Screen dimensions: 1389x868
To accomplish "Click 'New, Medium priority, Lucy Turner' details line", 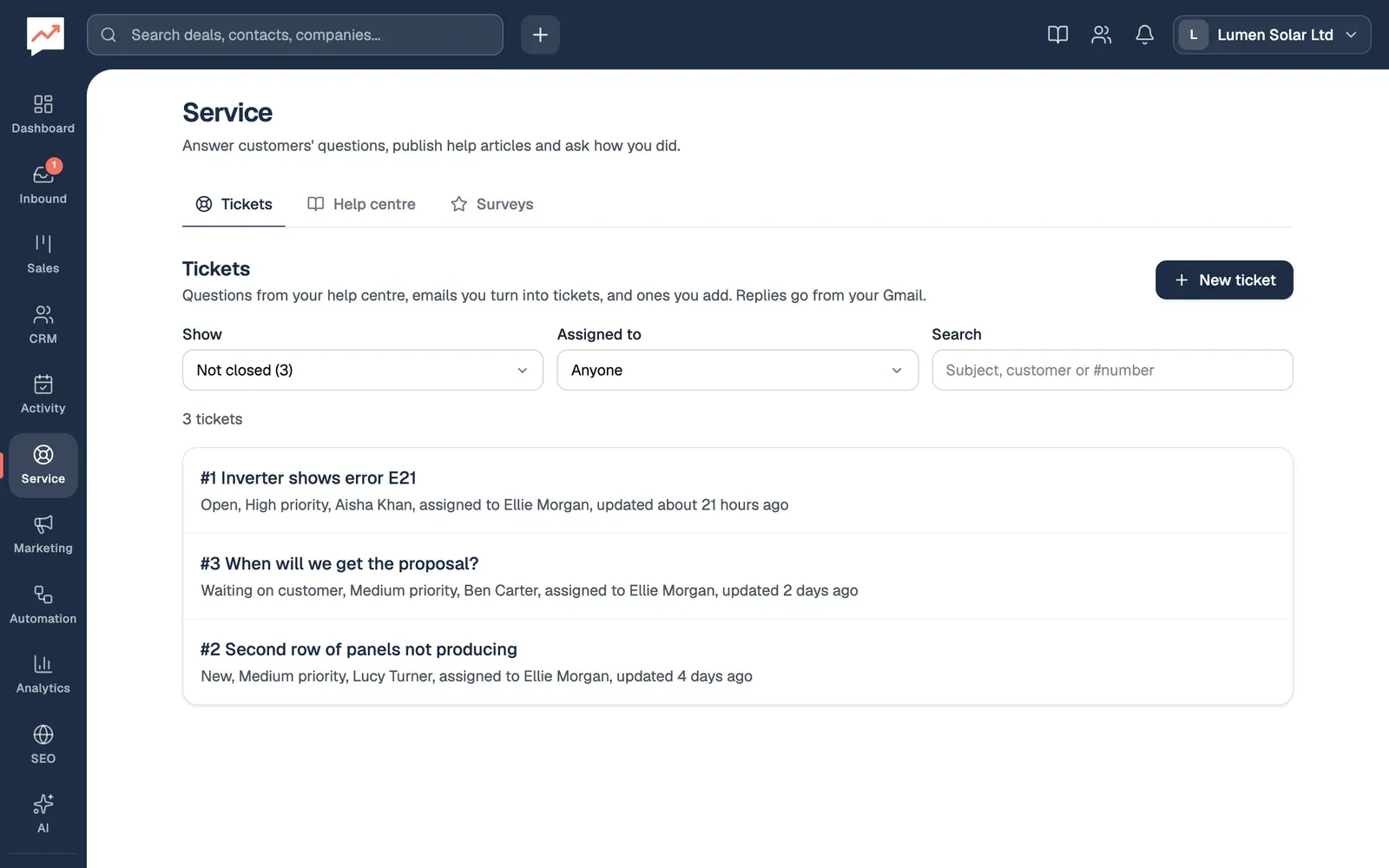I will 476,676.
